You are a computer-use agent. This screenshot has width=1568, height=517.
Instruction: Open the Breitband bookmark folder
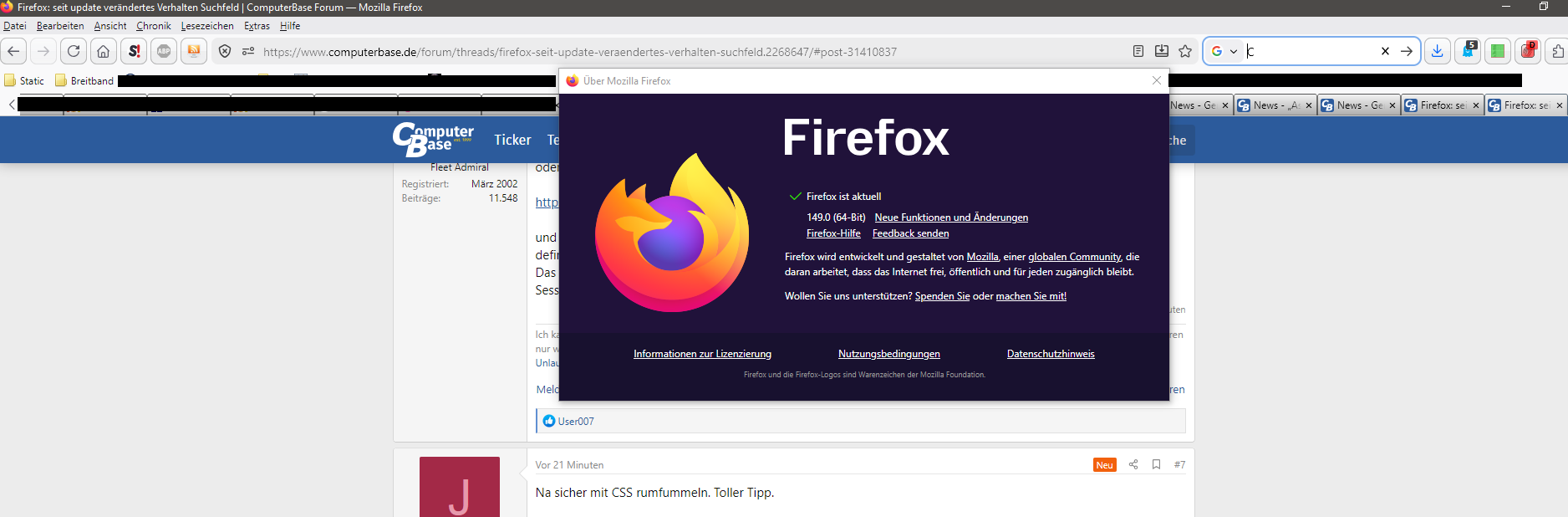pos(84,80)
